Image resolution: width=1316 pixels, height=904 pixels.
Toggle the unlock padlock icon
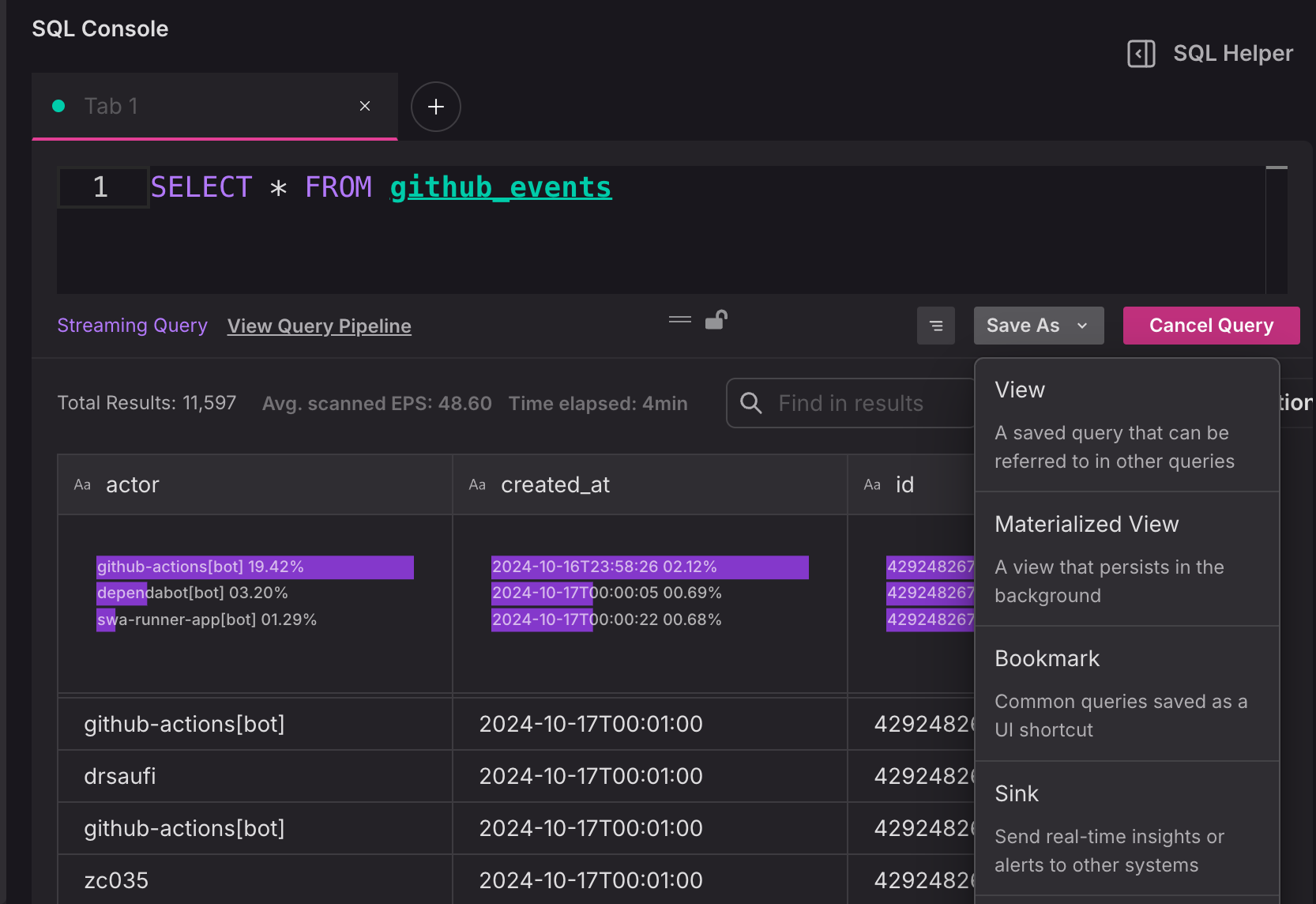[x=716, y=320]
